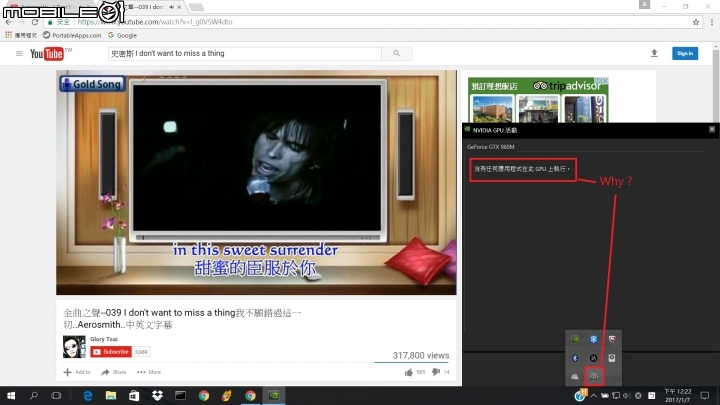
Task: Click the NVIDIA icon in tray overflow
Action: pyautogui.click(x=575, y=339)
